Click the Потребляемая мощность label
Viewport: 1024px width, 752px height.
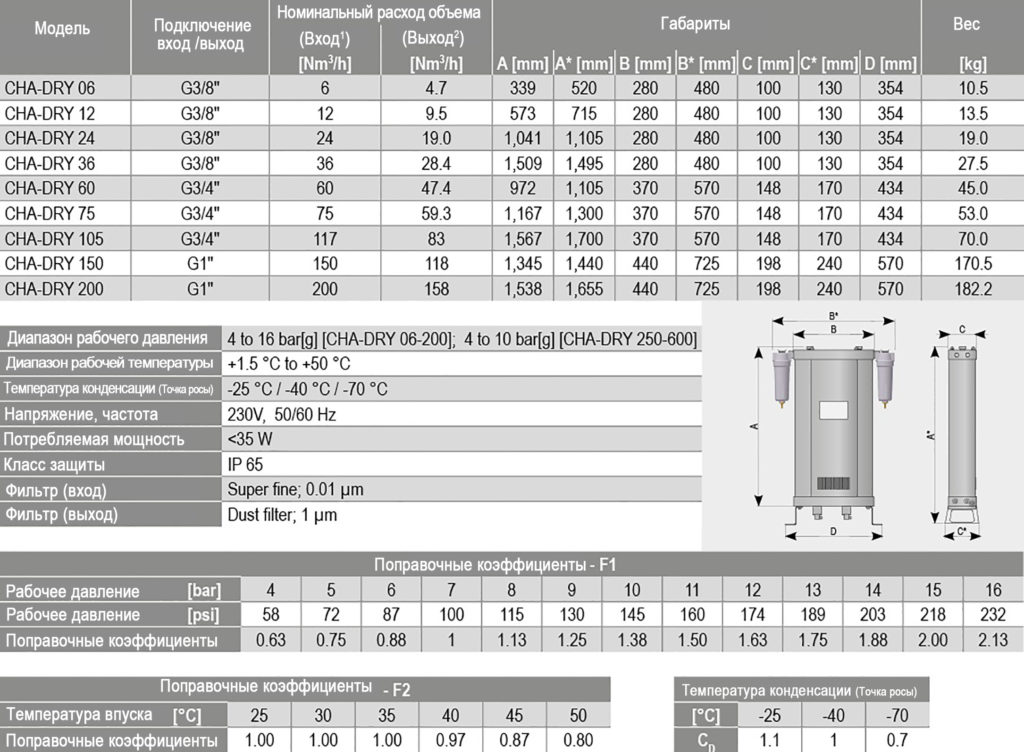[x=94, y=439]
